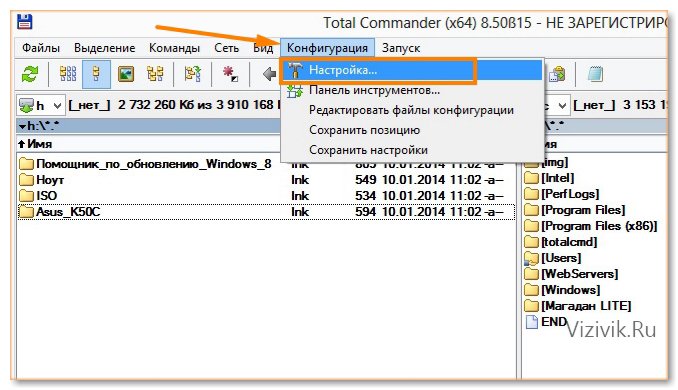The width and height of the screenshot is (678, 390).
Task: Select the Asus_K50C folder row
Action: click(x=265, y=212)
